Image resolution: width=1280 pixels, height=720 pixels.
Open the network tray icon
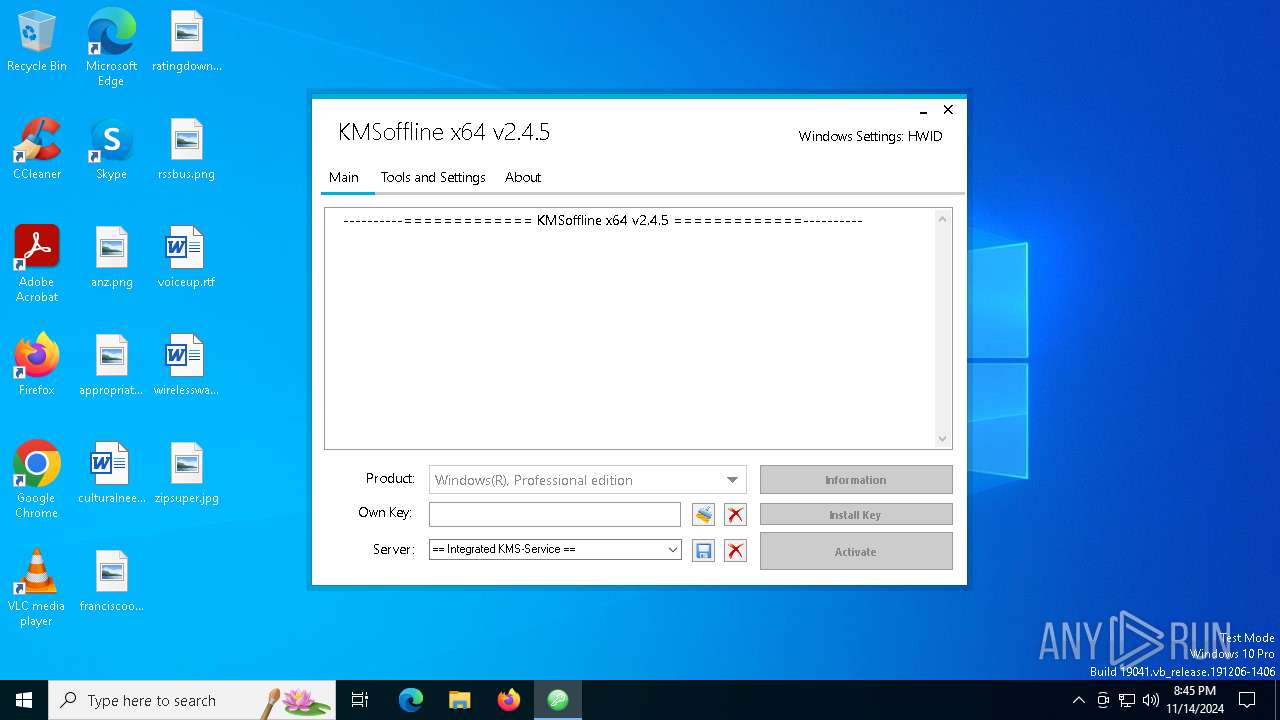pos(1127,700)
